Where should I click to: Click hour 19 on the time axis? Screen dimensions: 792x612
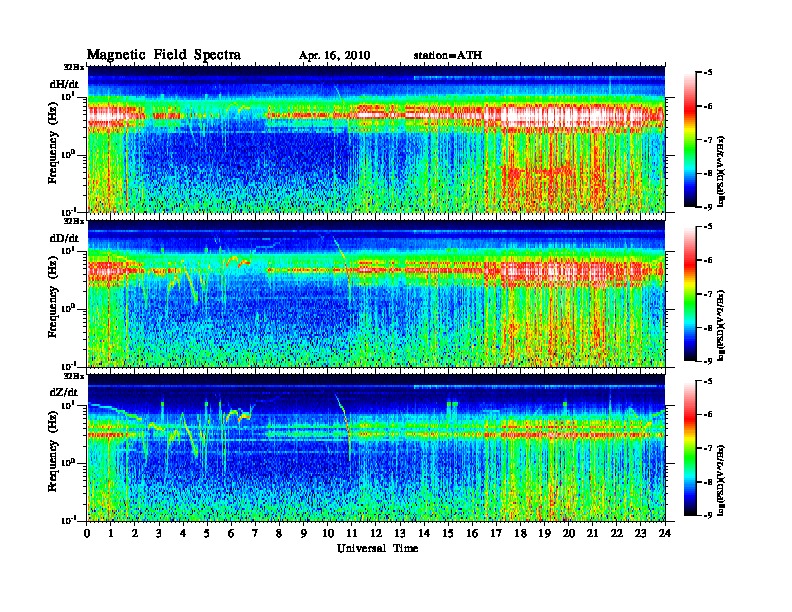pos(544,534)
